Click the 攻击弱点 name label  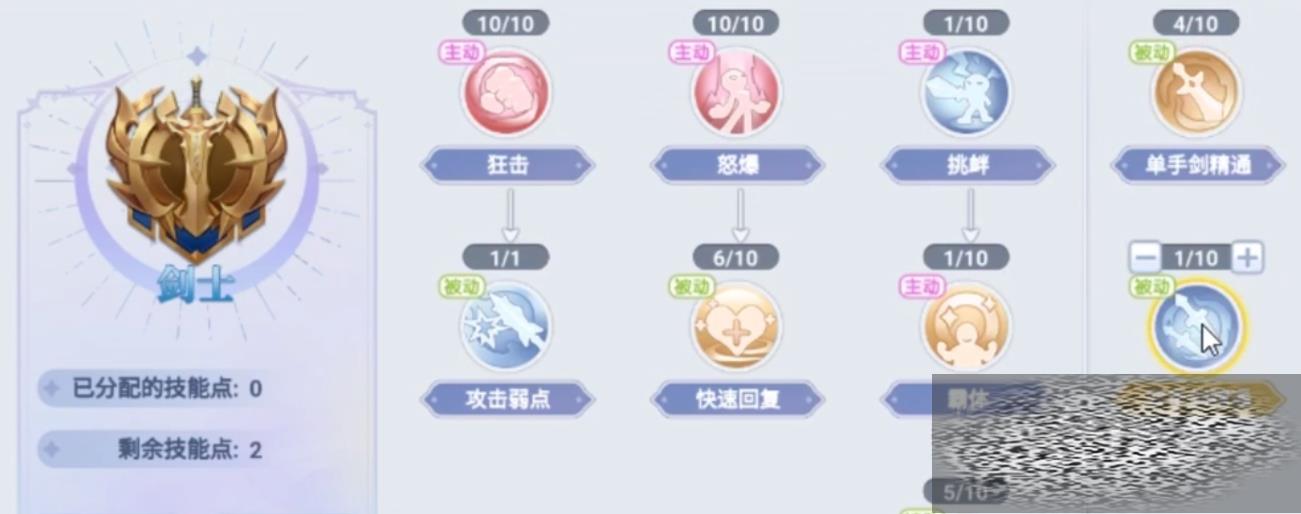click(x=507, y=399)
